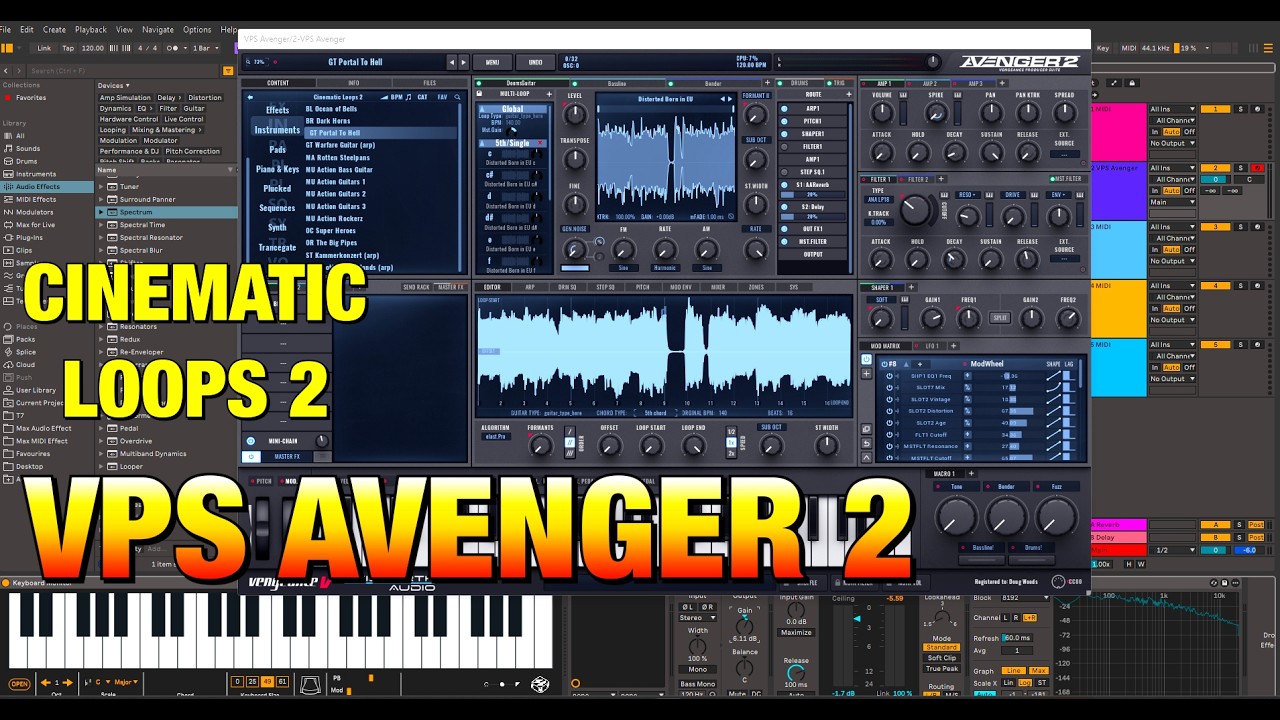
Task: Arm the 2 VPS Avenger track for recording
Action: [x=1257, y=167]
